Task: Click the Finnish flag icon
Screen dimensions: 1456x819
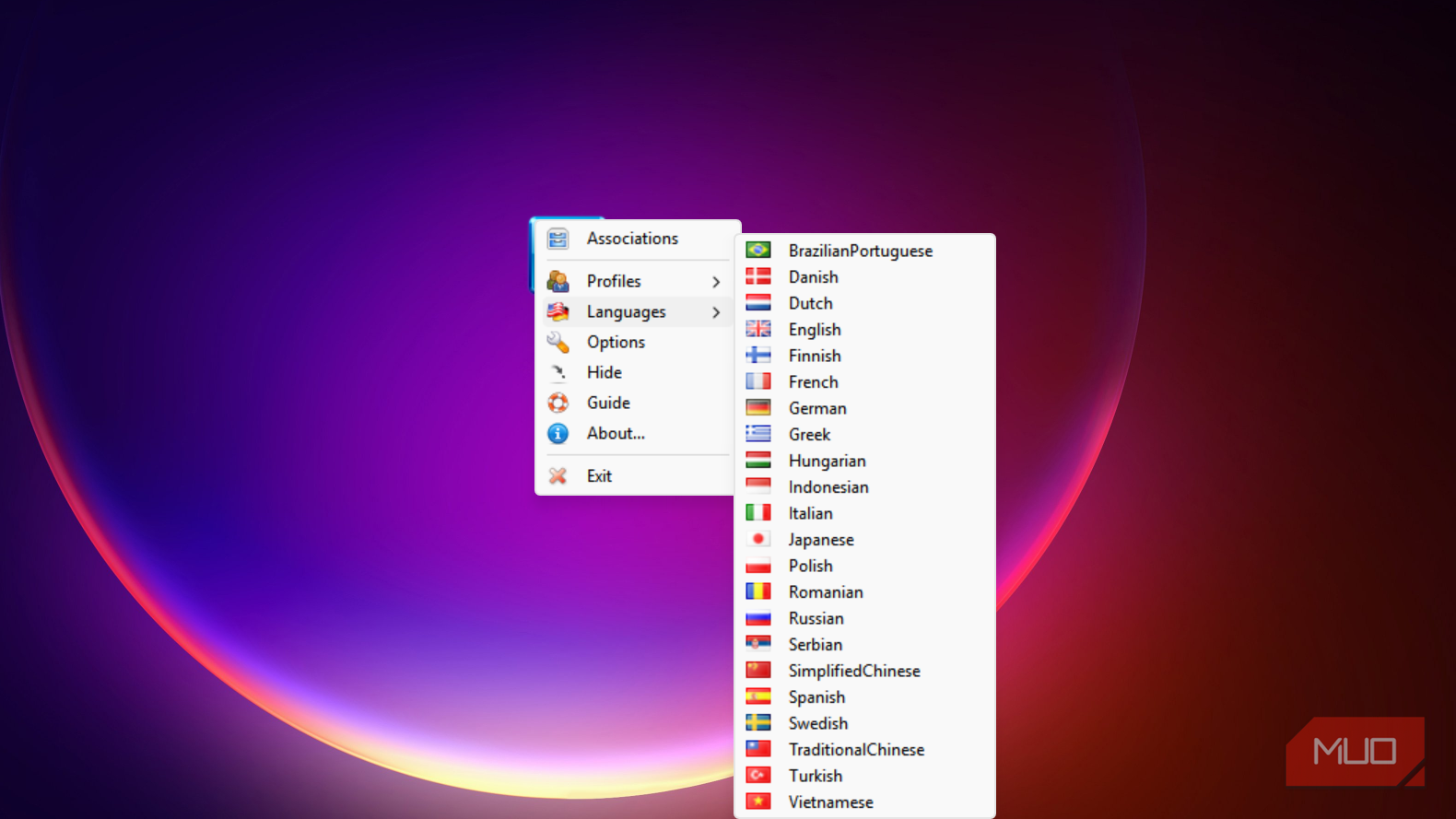Action: click(x=758, y=355)
